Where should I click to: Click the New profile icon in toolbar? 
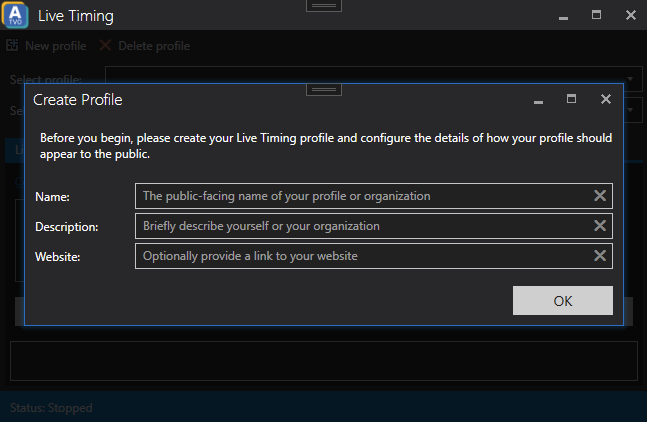[x=12, y=45]
